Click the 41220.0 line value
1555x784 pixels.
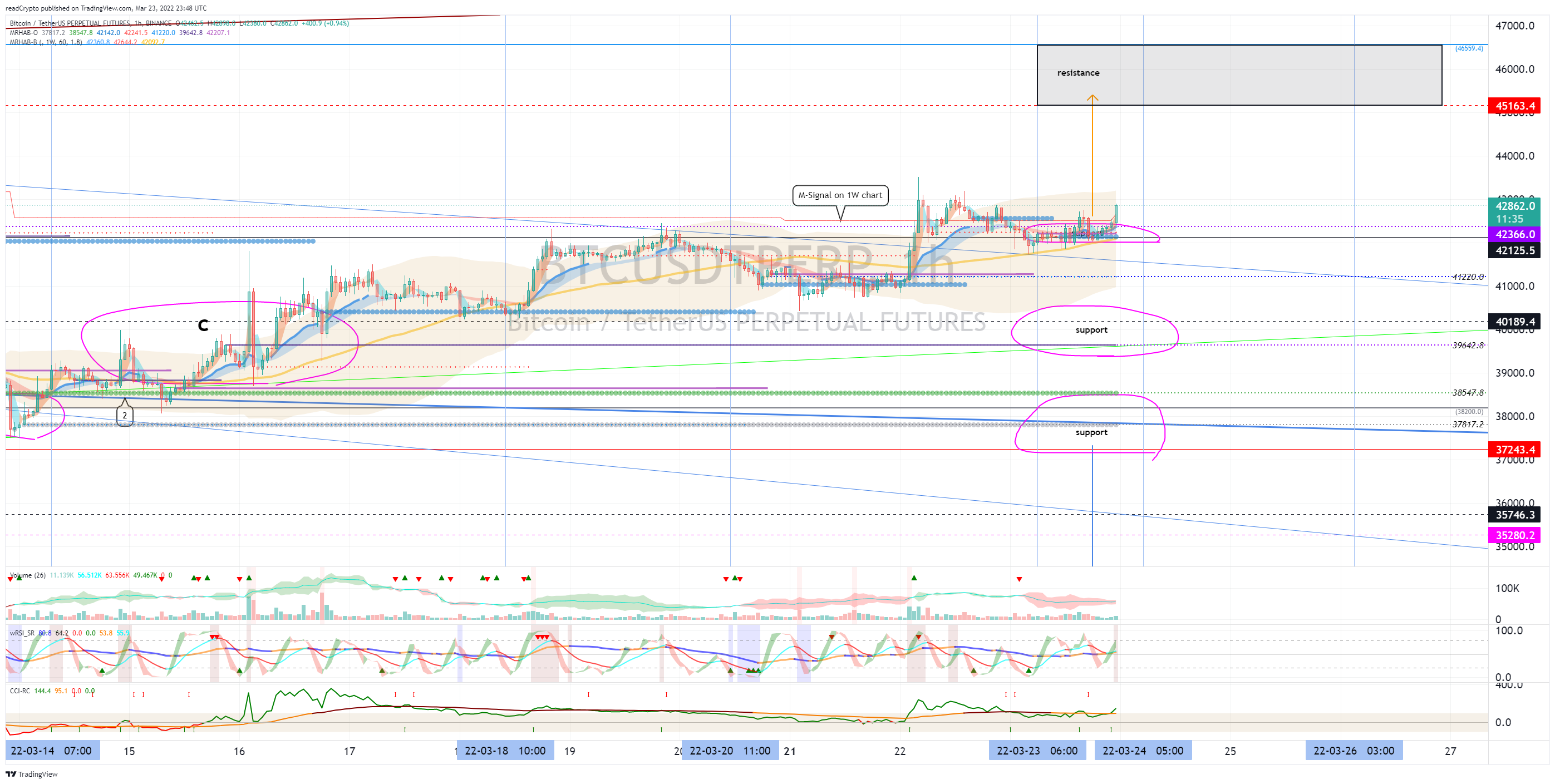(1468, 277)
